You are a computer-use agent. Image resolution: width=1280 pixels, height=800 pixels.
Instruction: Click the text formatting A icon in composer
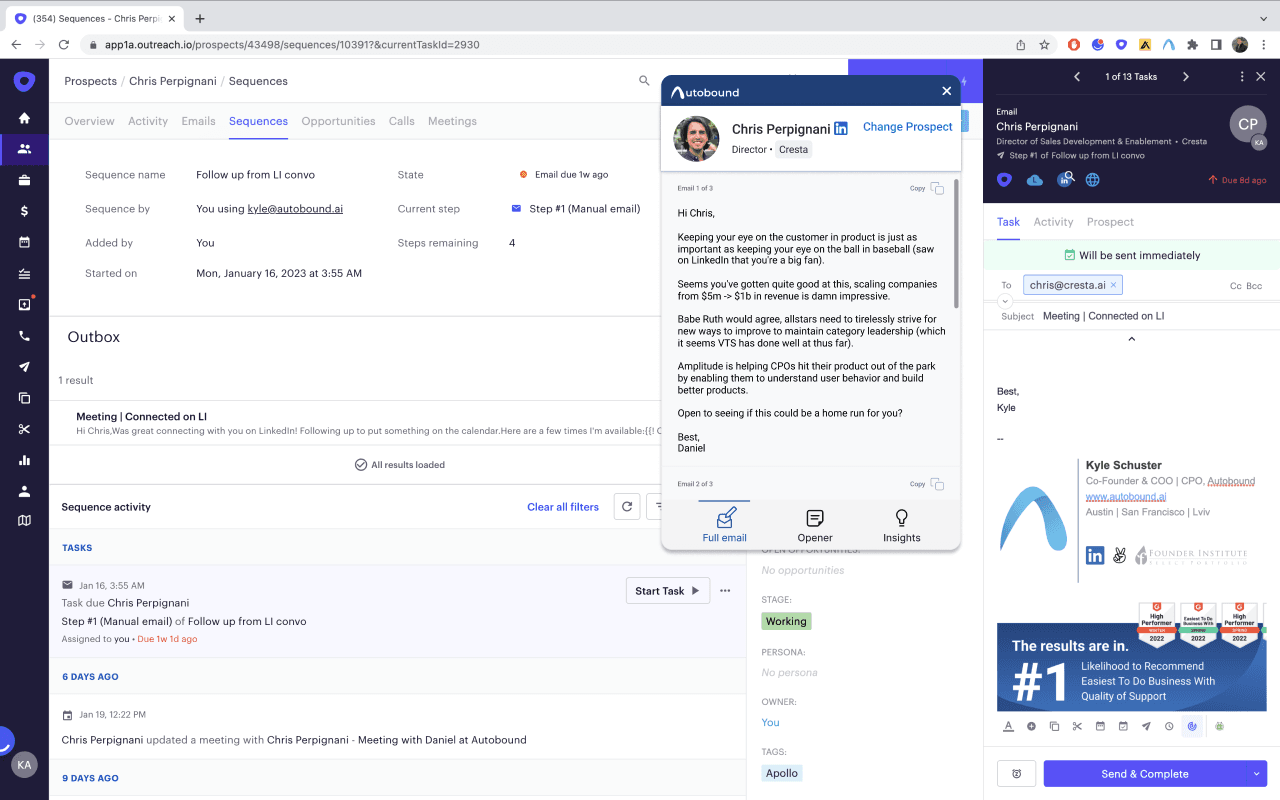point(1008,726)
